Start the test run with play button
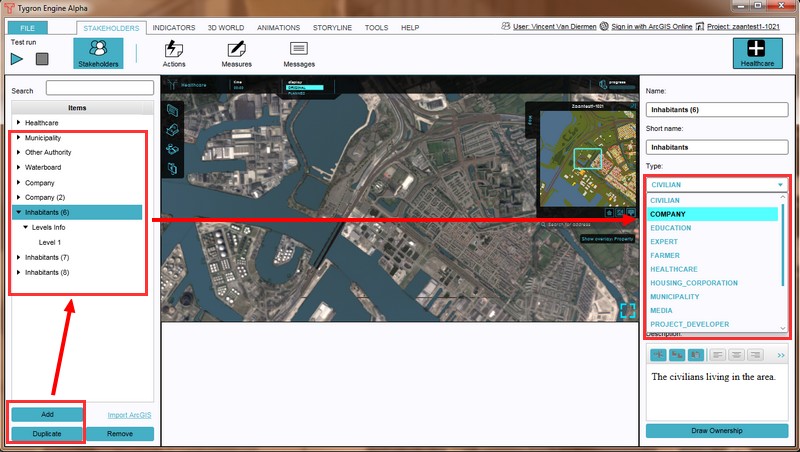Screen dimensions: 800x452 click(19, 59)
